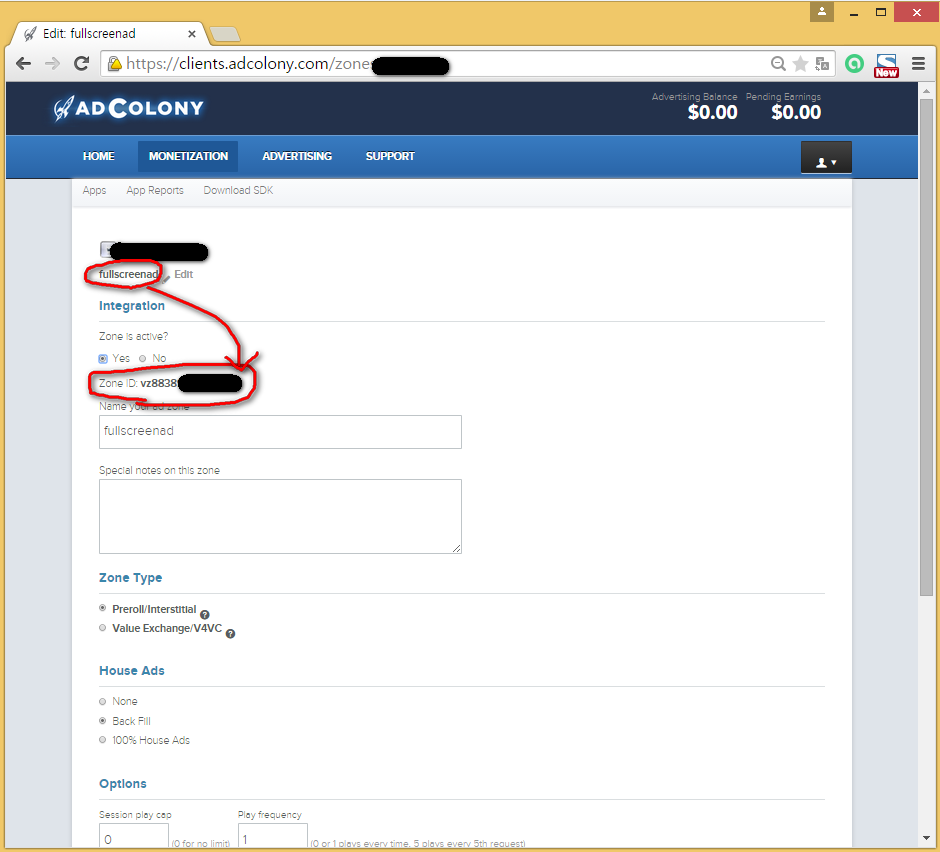Reload the page with the refresh icon
The width and height of the screenshot is (940, 852).
(82, 64)
